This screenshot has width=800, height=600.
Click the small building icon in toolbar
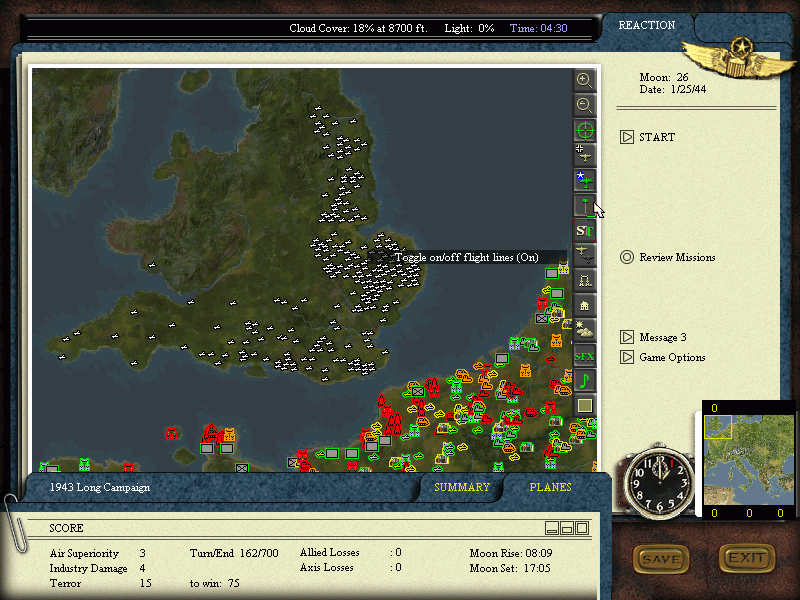(x=585, y=305)
